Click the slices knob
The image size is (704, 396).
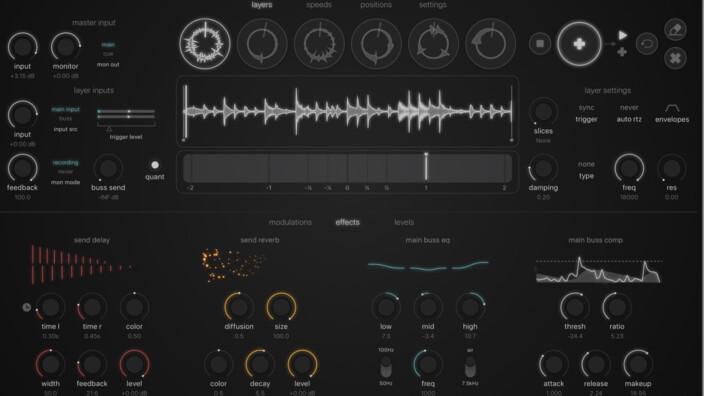click(x=543, y=112)
